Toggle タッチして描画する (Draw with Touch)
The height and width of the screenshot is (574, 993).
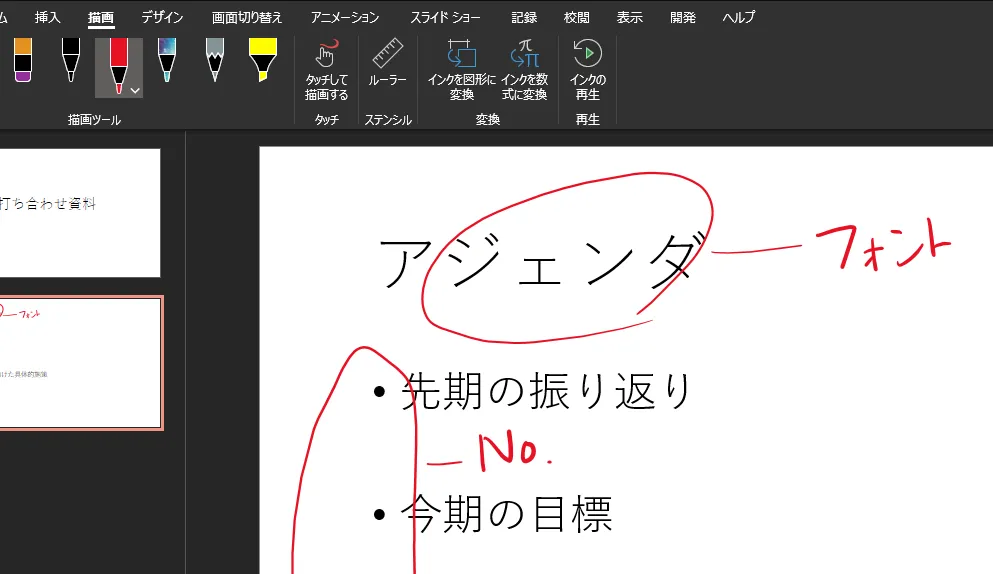[x=326, y=71]
